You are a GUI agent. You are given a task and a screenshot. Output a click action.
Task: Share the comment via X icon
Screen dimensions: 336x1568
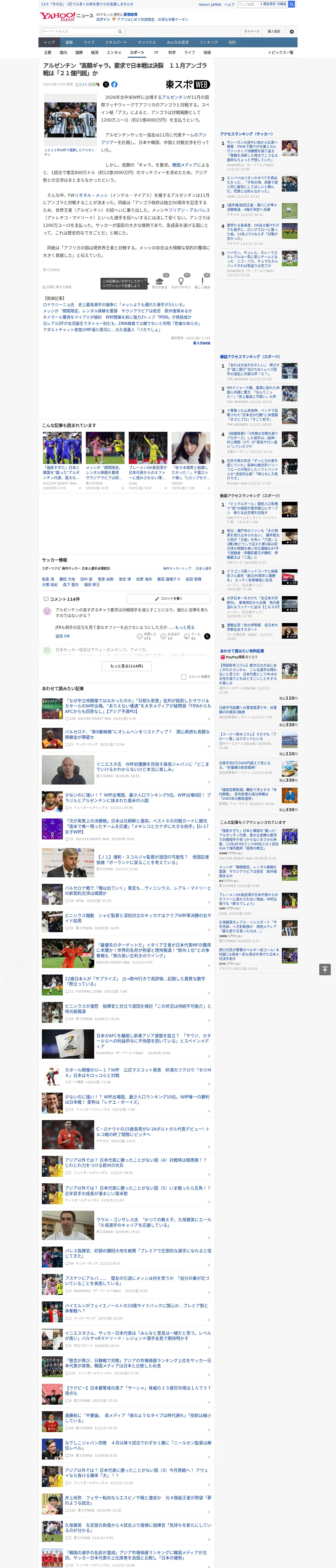pos(207,636)
